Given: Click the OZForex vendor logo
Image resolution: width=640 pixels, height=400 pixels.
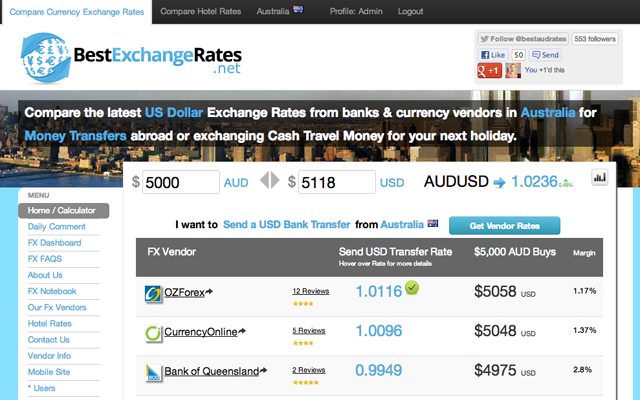Looking at the screenshot, I should pos(153,293).
